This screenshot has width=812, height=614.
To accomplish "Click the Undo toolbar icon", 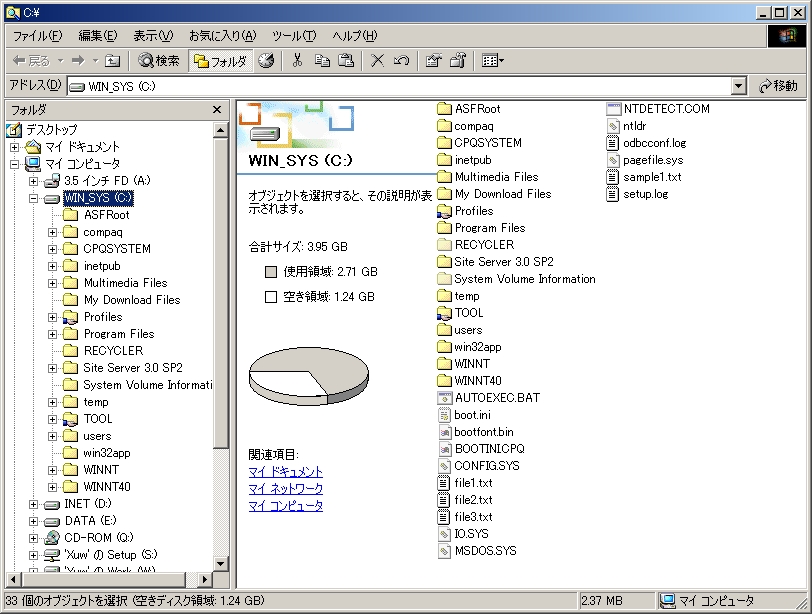I will (x=401, y=61).
